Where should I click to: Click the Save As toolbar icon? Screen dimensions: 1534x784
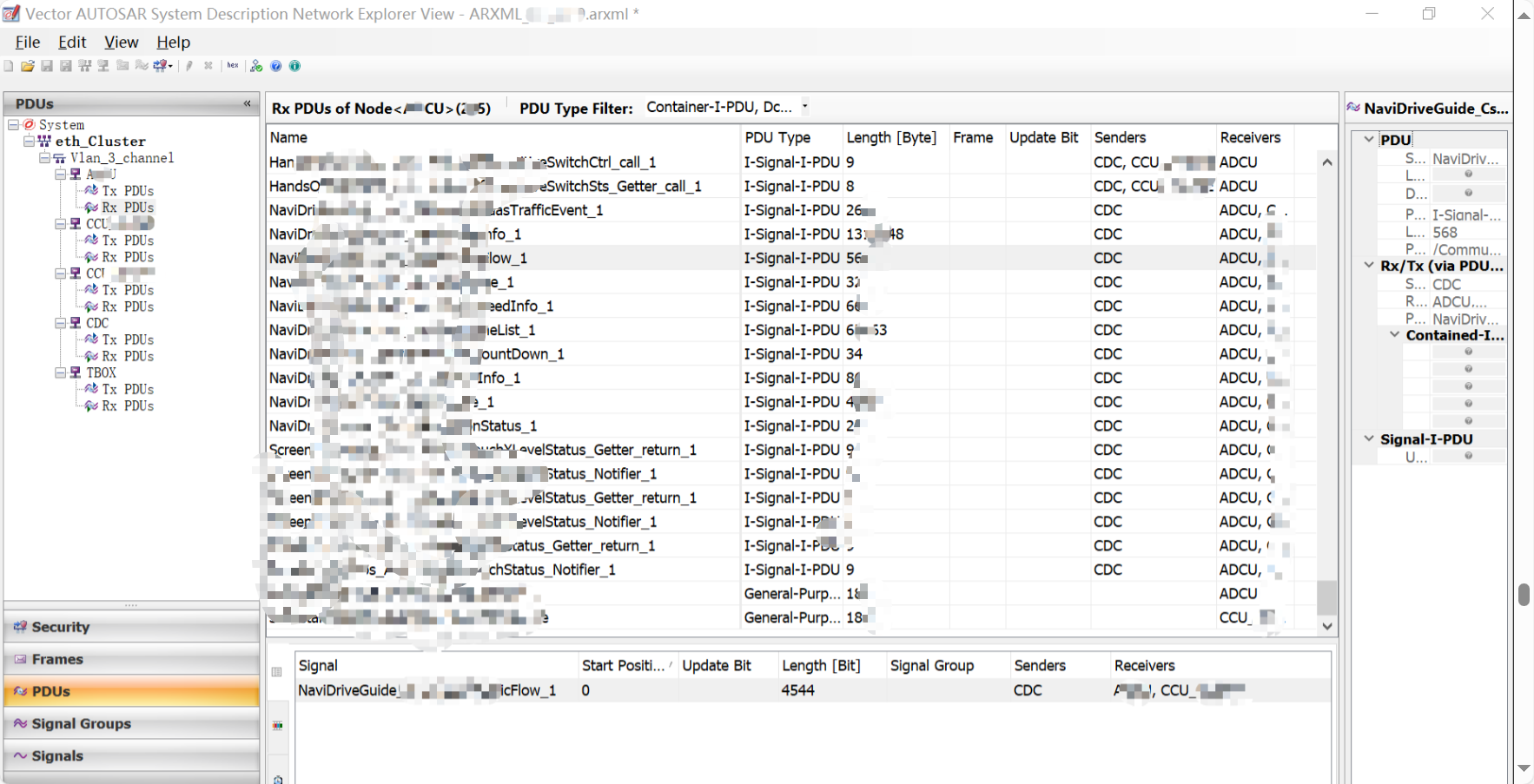pos(66,66)
